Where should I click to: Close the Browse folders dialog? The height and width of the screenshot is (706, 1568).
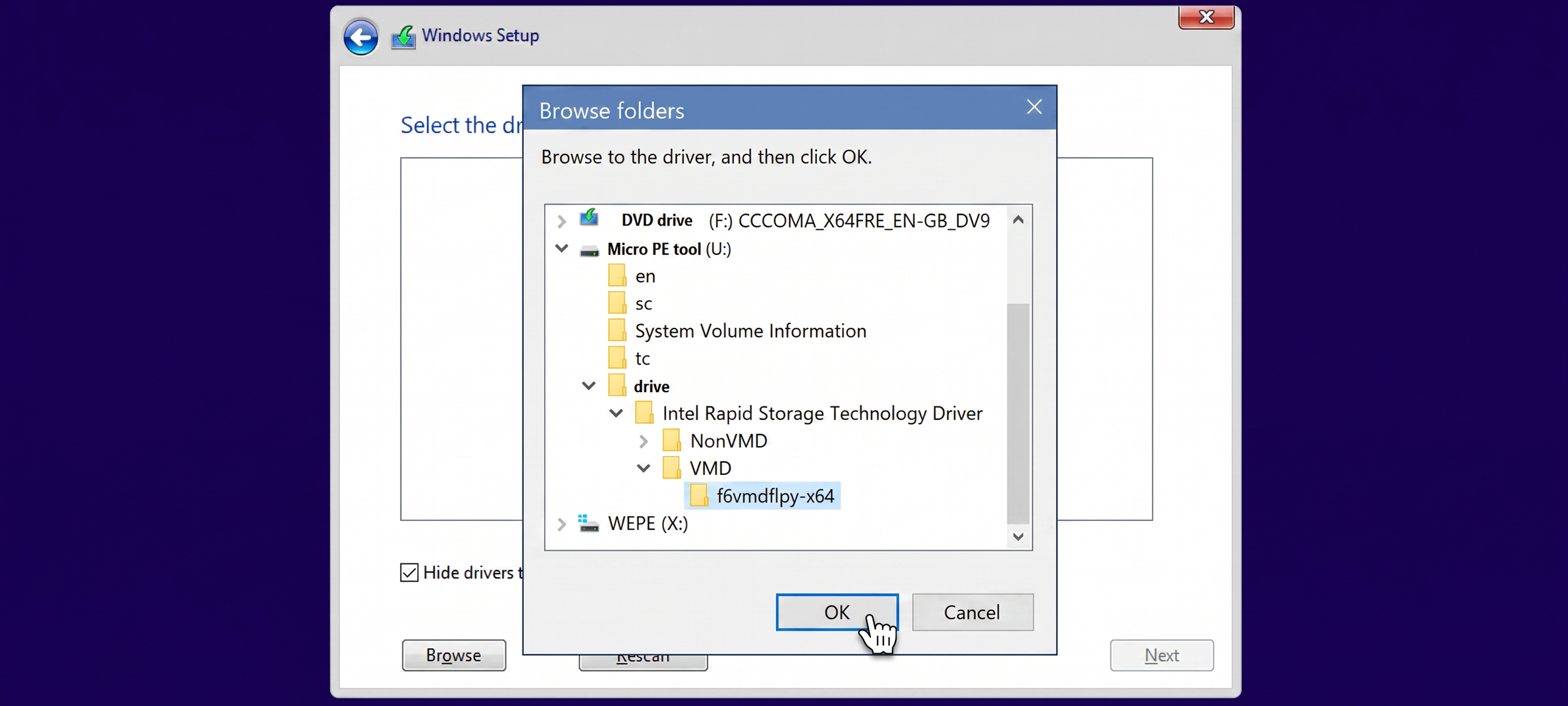click(x=1034, y=107)
